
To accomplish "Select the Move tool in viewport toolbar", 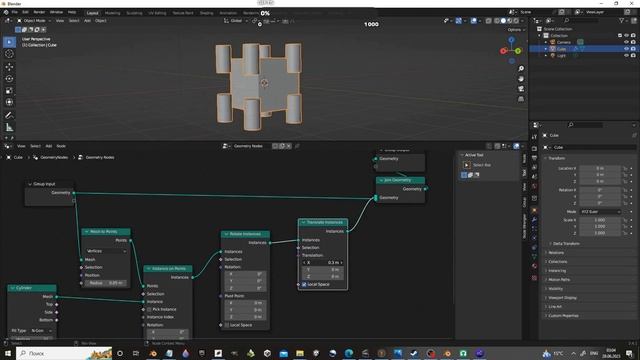I will [x=9, y=67].
